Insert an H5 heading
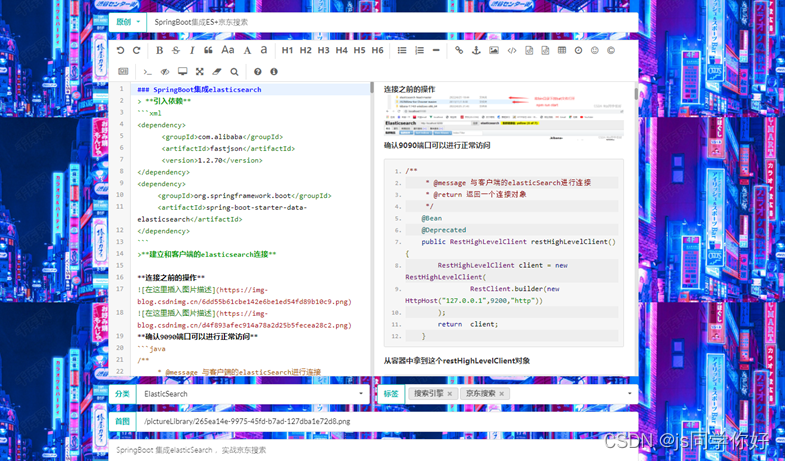The height and width of the screenshot is (461, 785). point(359,50)
